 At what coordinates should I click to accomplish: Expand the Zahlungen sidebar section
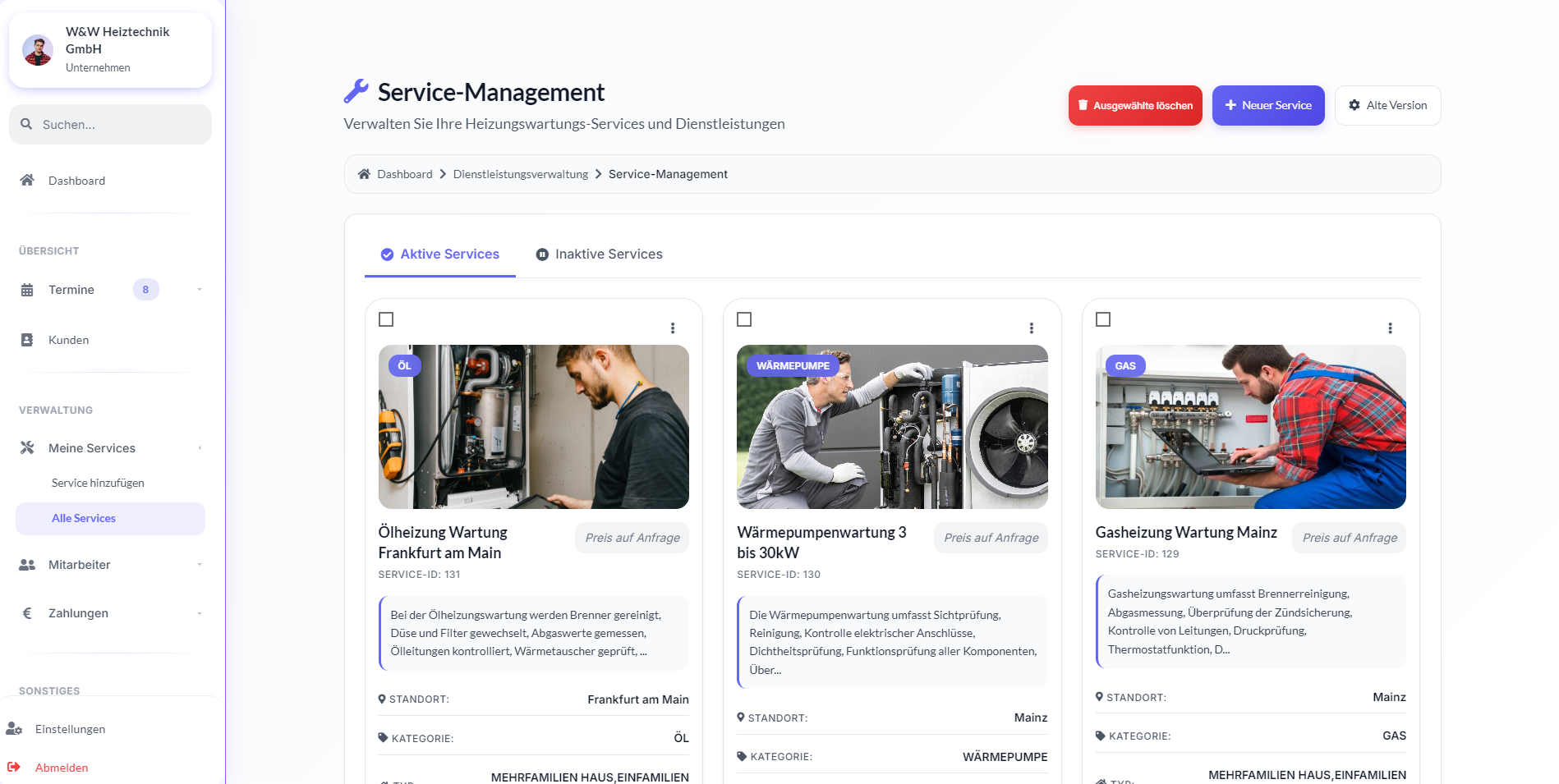point(199,612)
